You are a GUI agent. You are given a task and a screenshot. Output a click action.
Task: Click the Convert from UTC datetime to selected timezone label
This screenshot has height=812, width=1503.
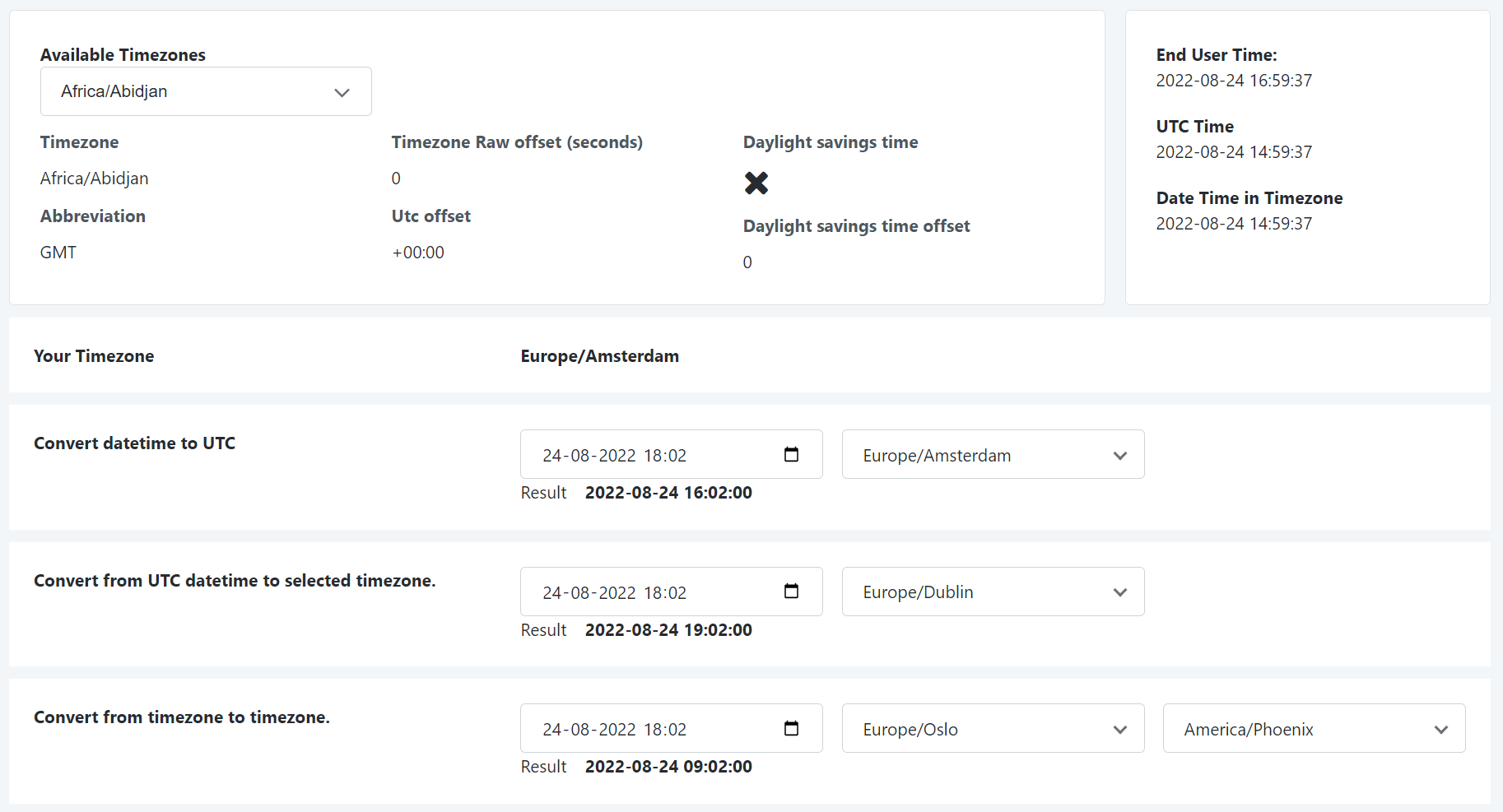click(235, 581)
